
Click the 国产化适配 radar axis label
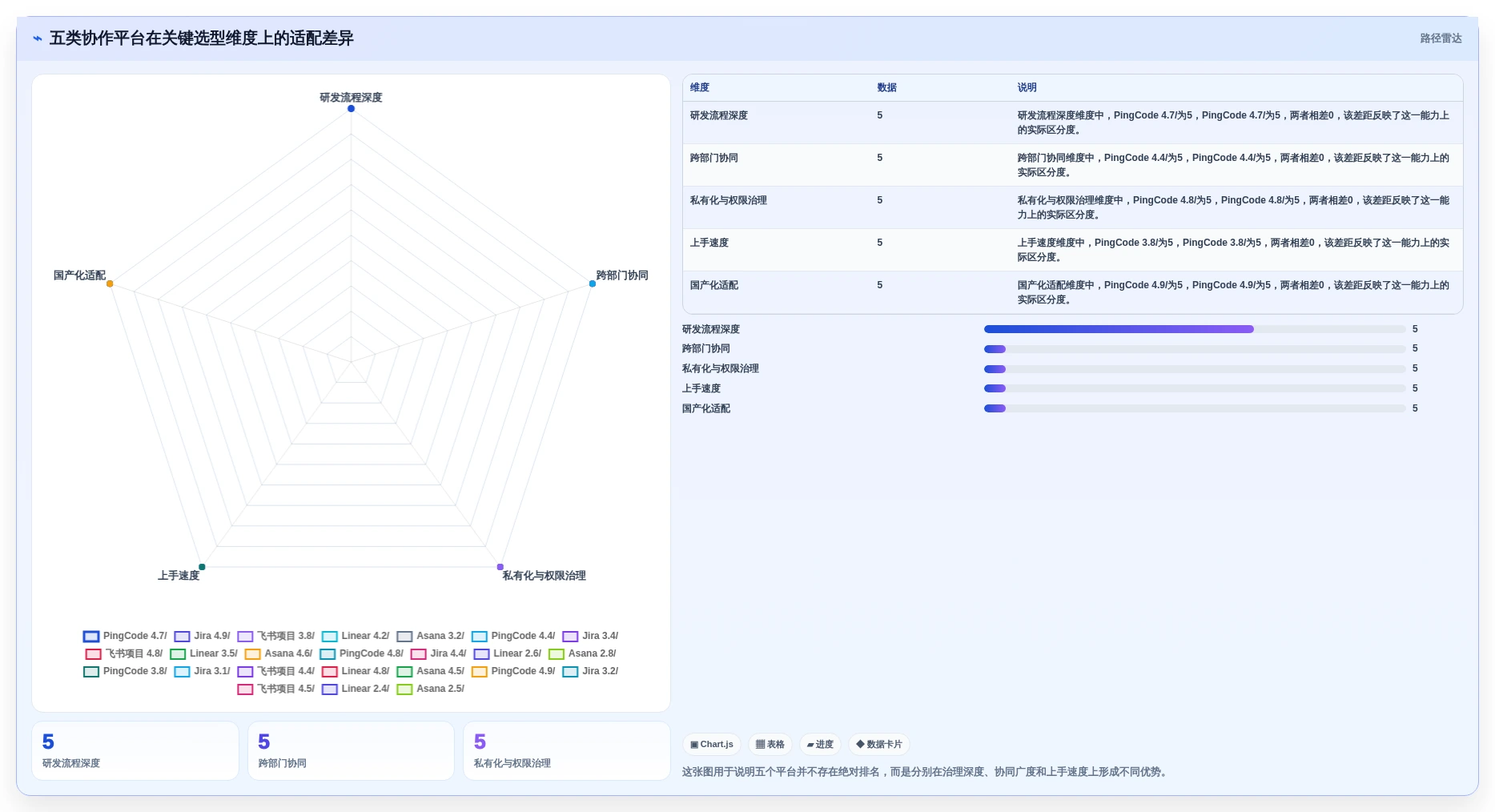[79, 275]
